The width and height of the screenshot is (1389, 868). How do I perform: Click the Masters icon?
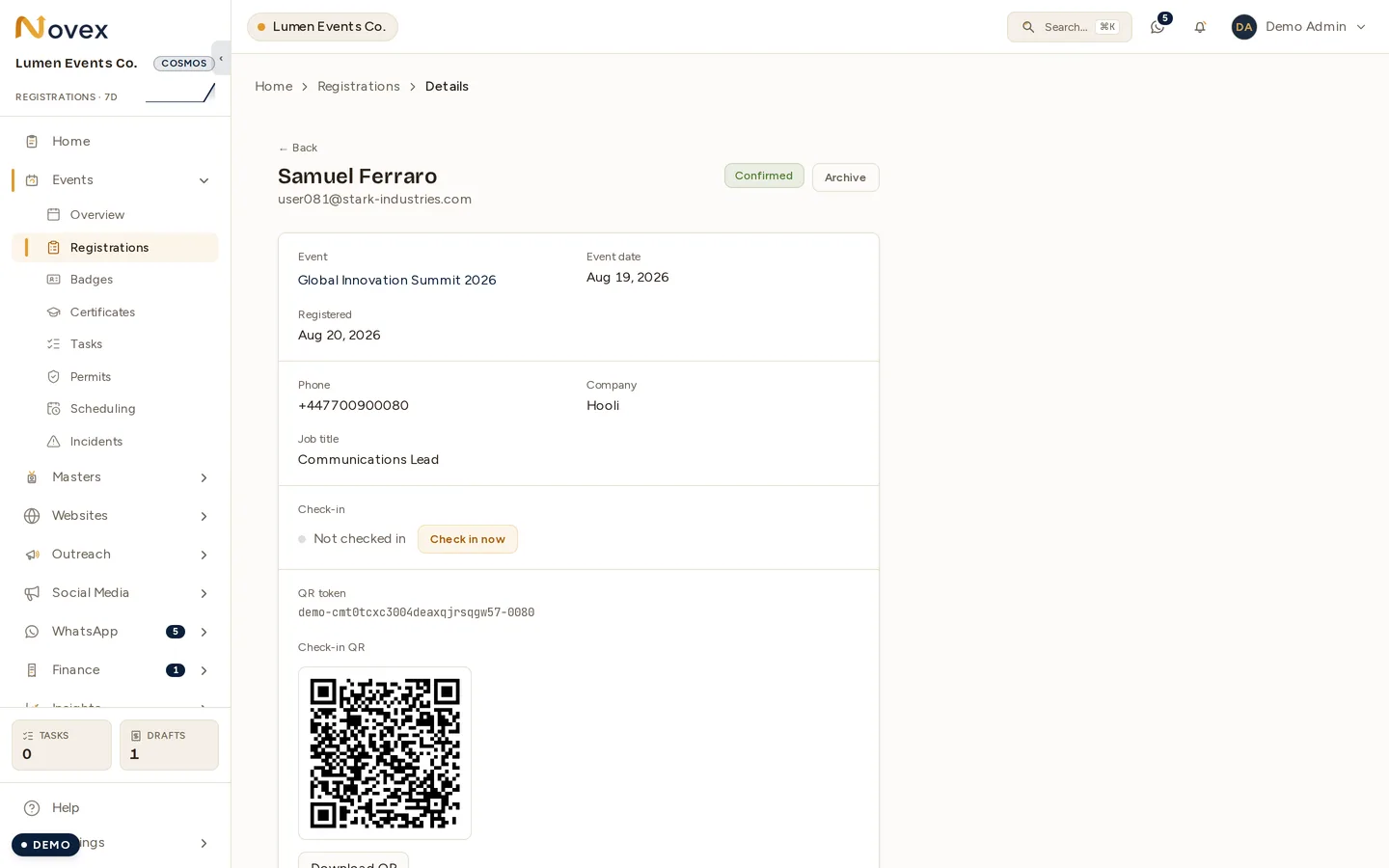[32, 477]
